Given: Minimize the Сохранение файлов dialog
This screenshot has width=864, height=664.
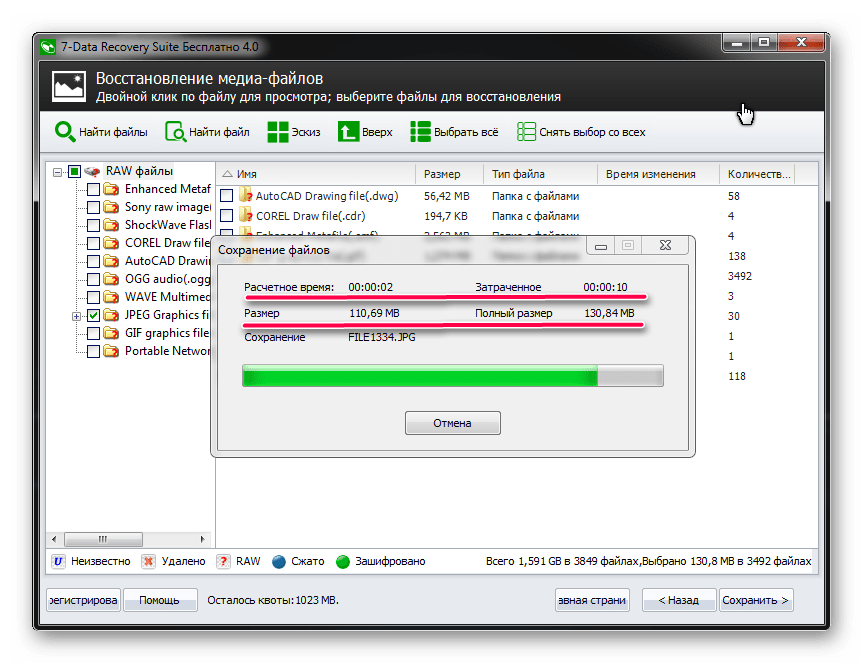Looking at the screenshot, I should [x=601, y=246].
